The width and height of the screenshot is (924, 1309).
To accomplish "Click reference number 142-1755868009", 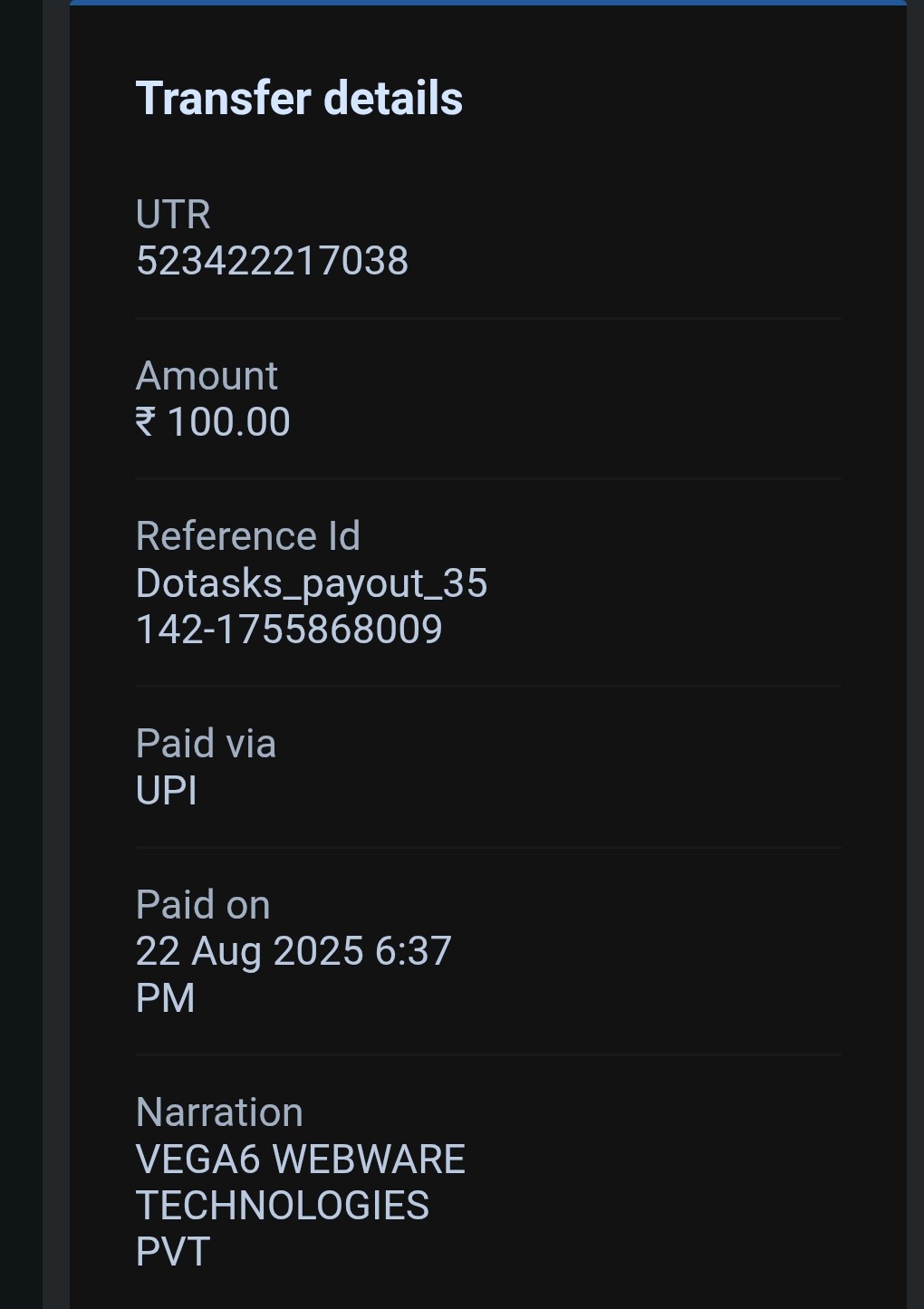I will (x=289, y=630).
